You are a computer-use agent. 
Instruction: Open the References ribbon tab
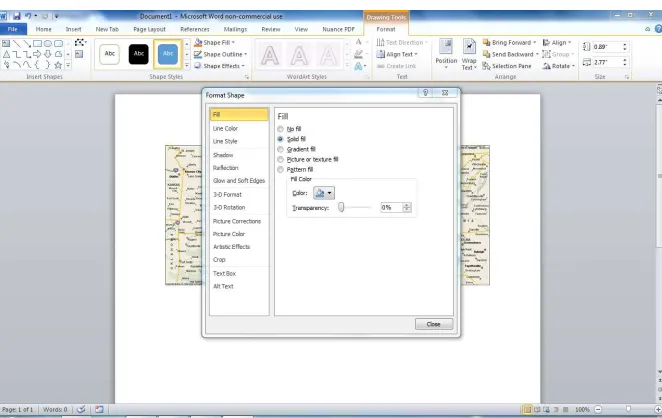click(x=195, y=29)
